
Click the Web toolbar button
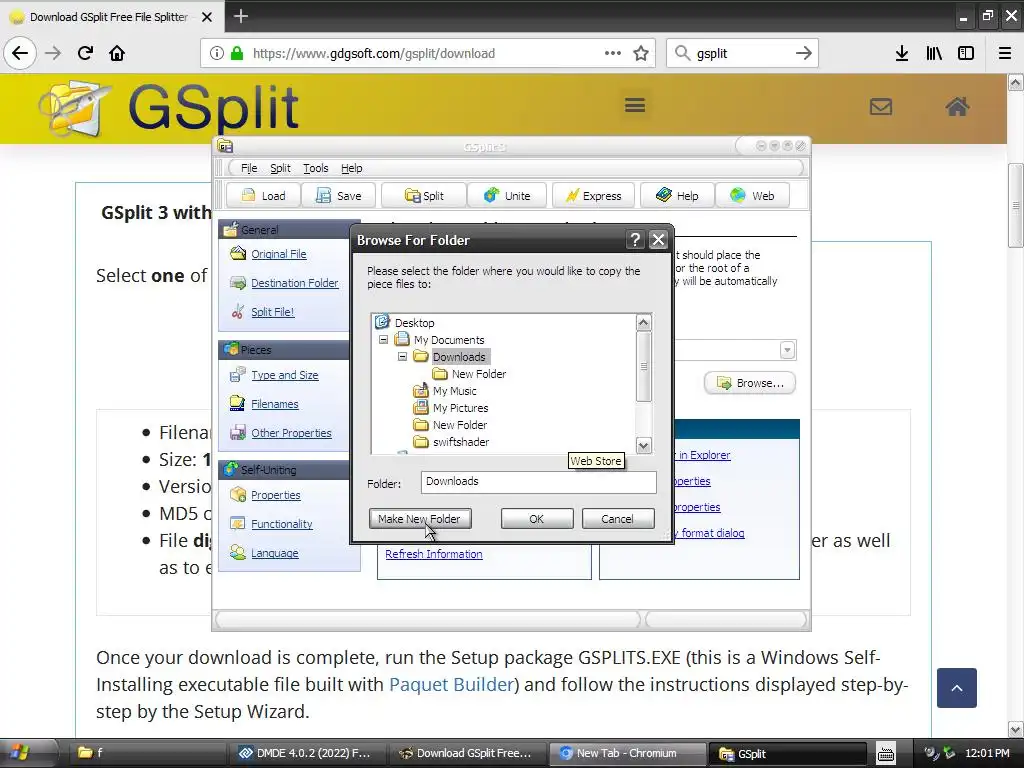(752, 195)
